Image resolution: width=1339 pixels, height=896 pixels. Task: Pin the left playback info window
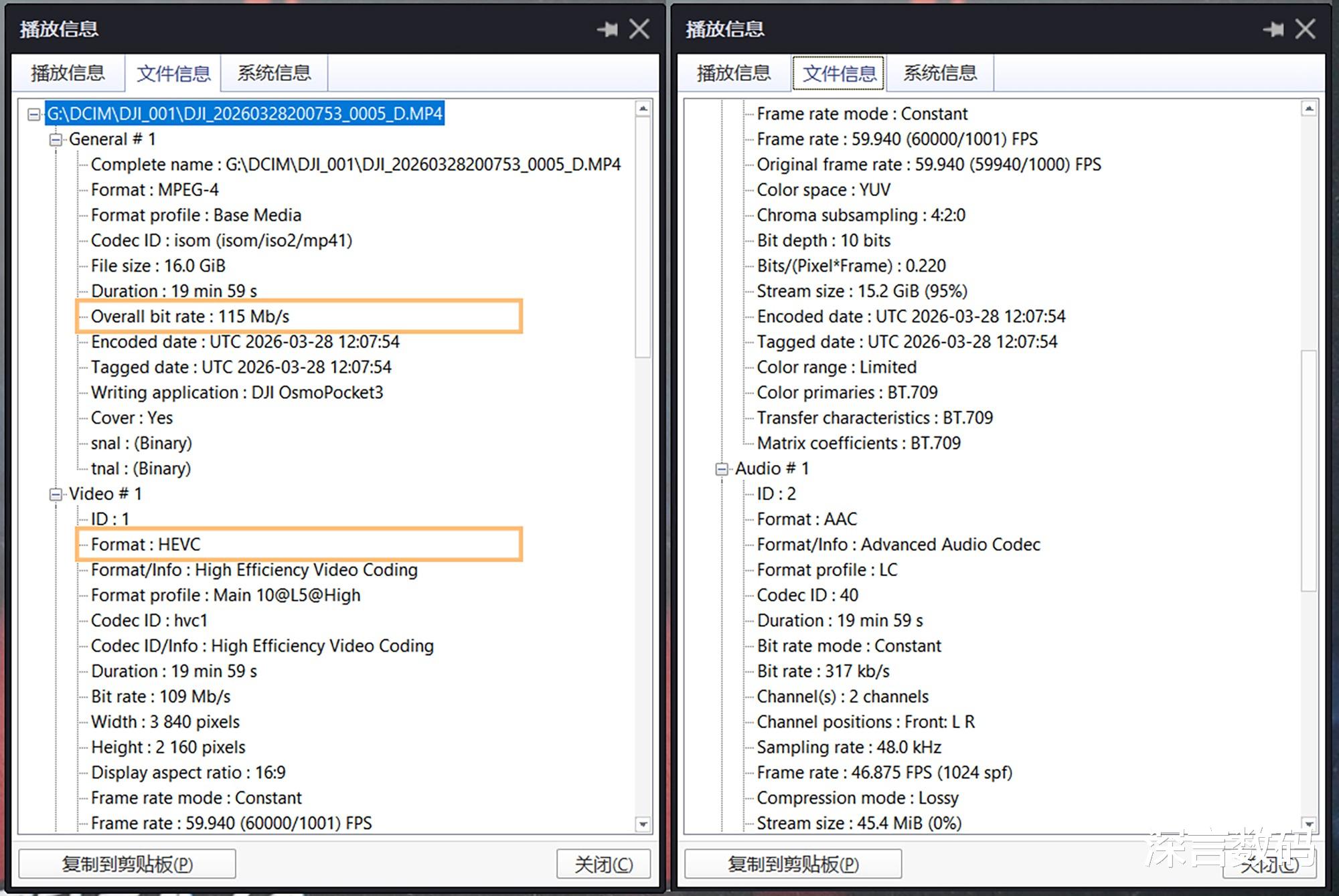(x=608, y=29)
